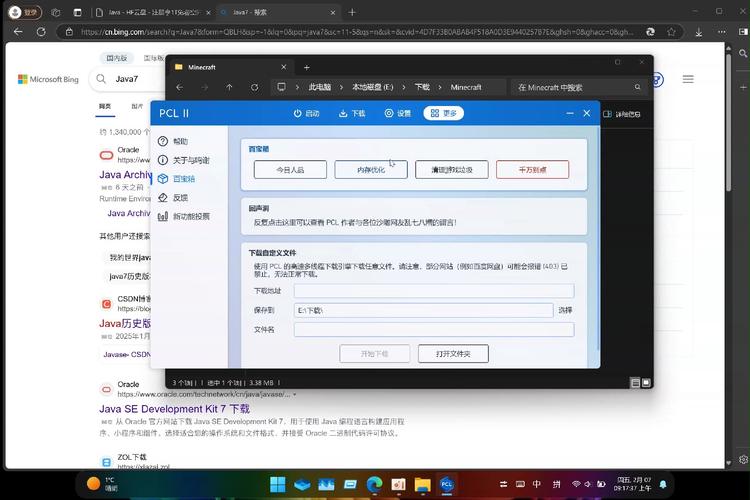Click the Explorer up-directory arrow
750x500 pixels.
click(x=229, y=87)
